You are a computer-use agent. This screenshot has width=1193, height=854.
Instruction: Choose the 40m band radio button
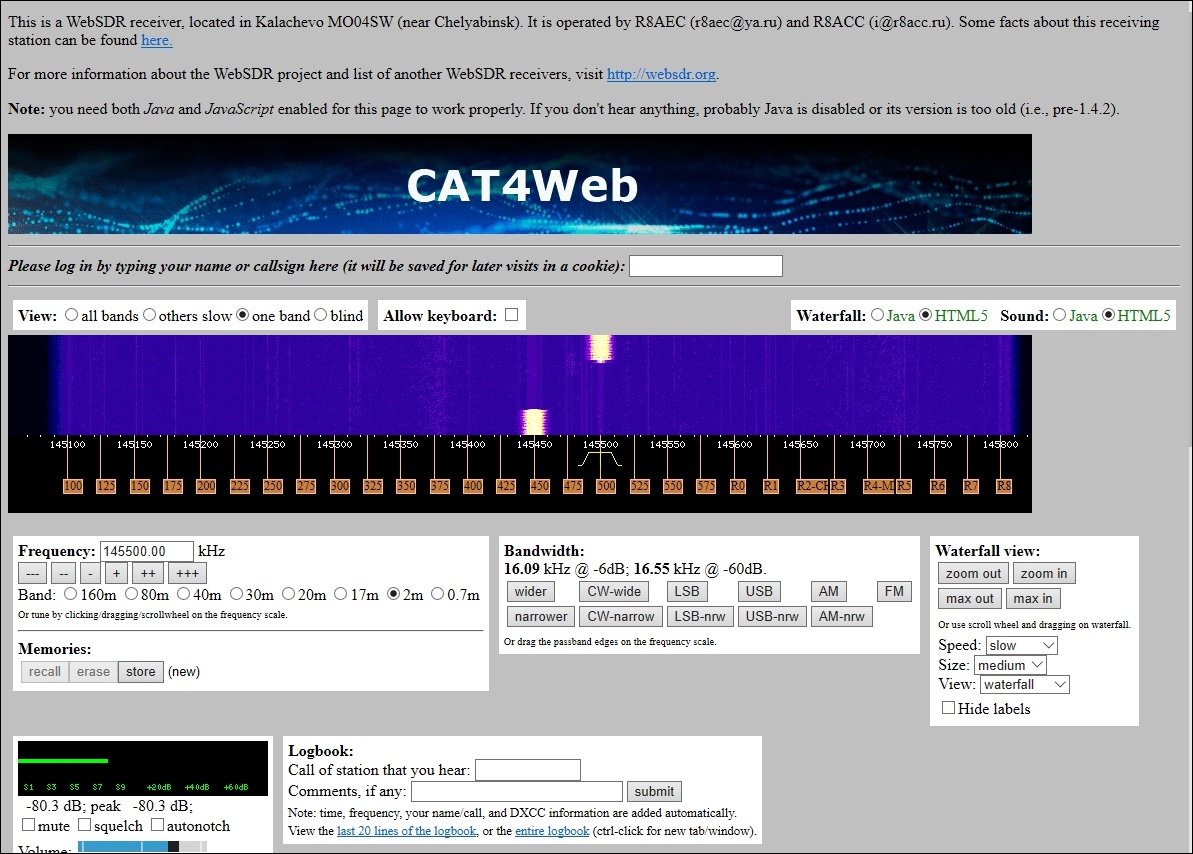pyautogui.click(x=183, y=594)
